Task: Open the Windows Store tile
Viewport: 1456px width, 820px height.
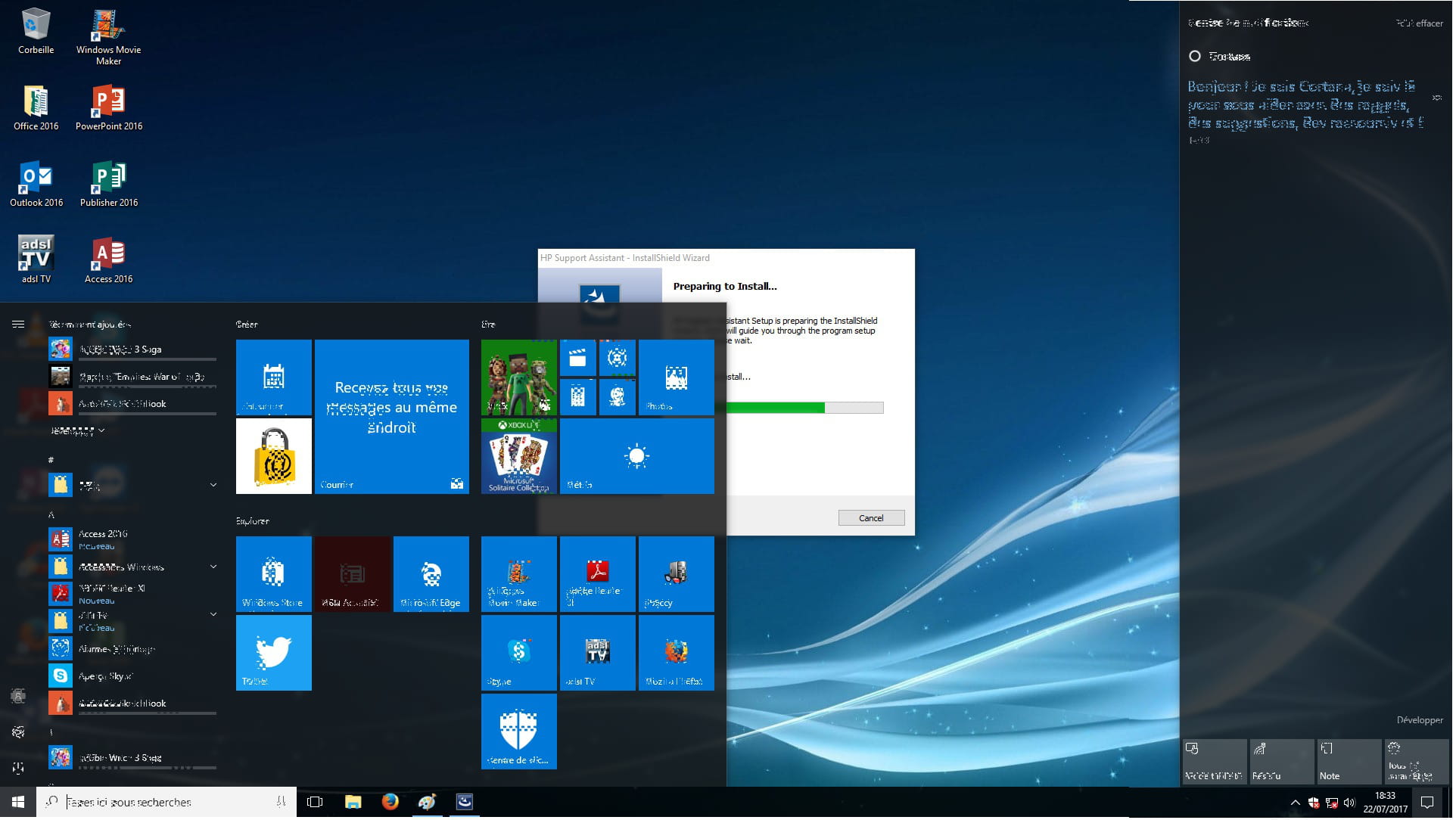Action: [x=274, y=575]
